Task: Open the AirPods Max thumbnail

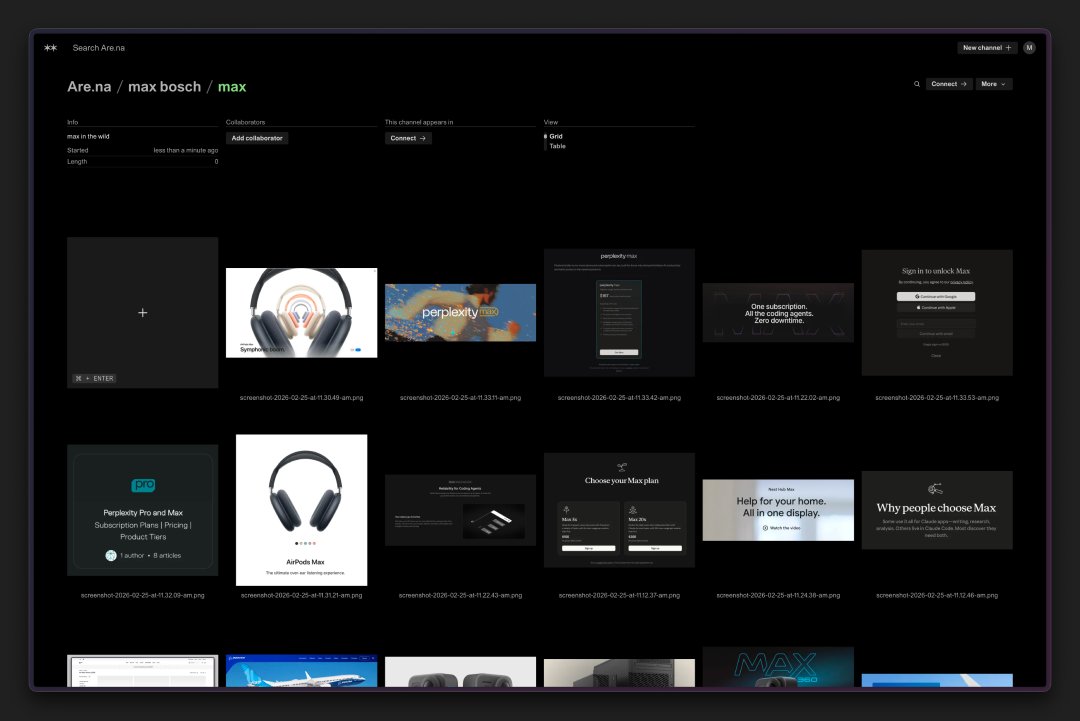Action: pyautogui.click(x=302, y=510)
